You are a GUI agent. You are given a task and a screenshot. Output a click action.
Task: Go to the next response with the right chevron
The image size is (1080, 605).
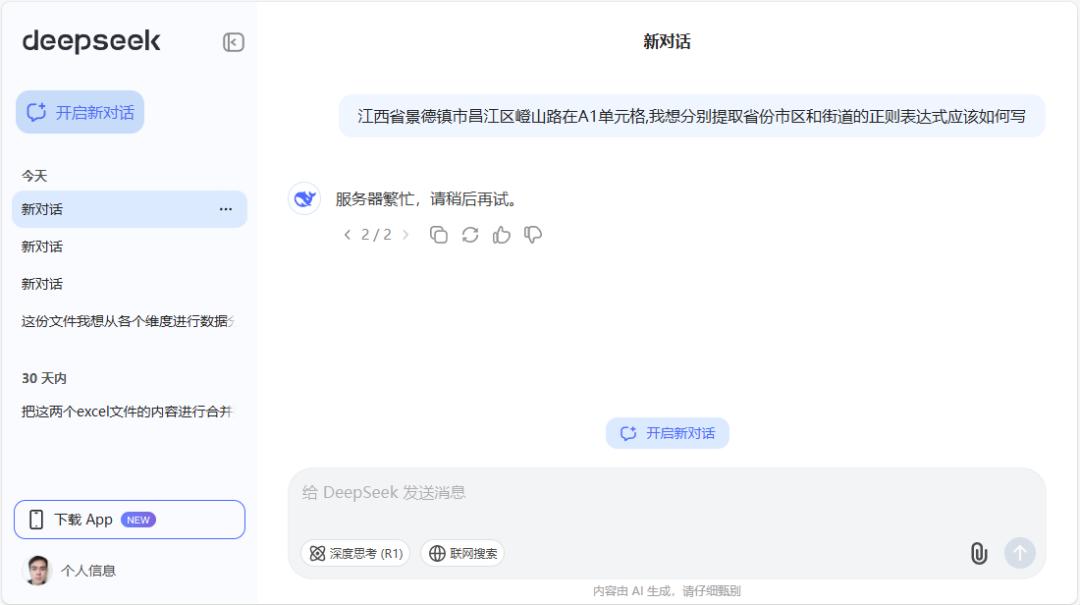[x=406, y=234]
